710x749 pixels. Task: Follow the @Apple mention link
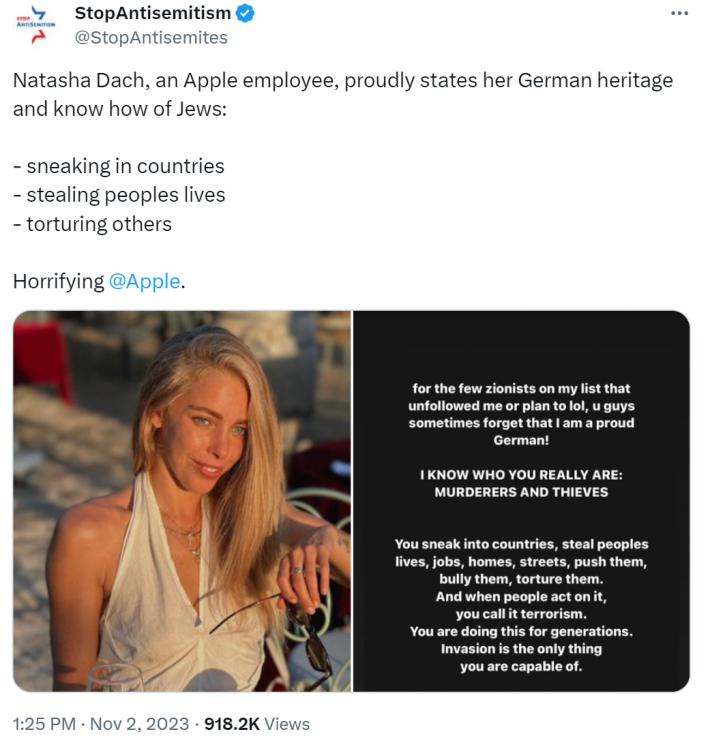(x=145, y=282)
